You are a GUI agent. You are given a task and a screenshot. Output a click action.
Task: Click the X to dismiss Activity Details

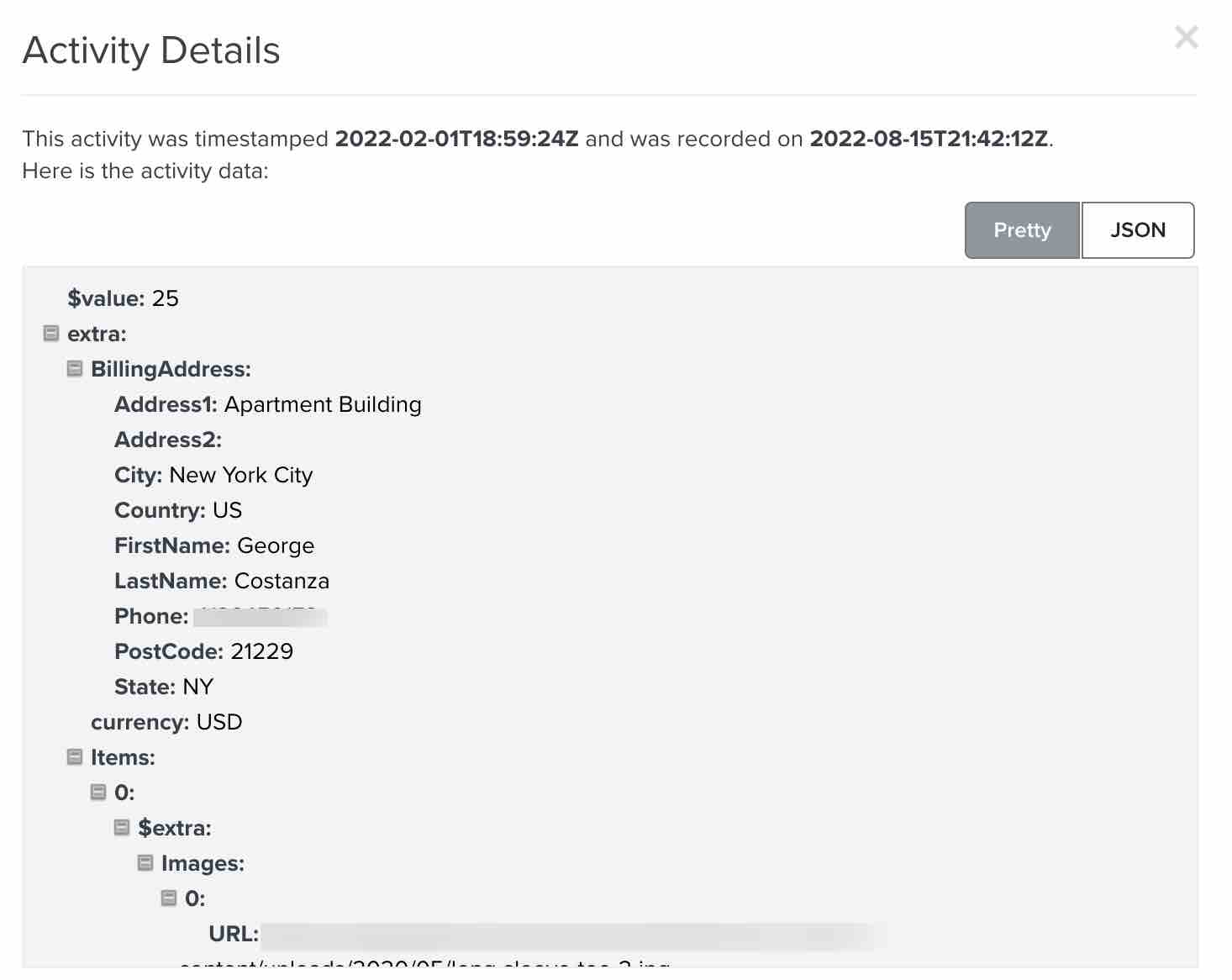click(x=1186, y=37)
